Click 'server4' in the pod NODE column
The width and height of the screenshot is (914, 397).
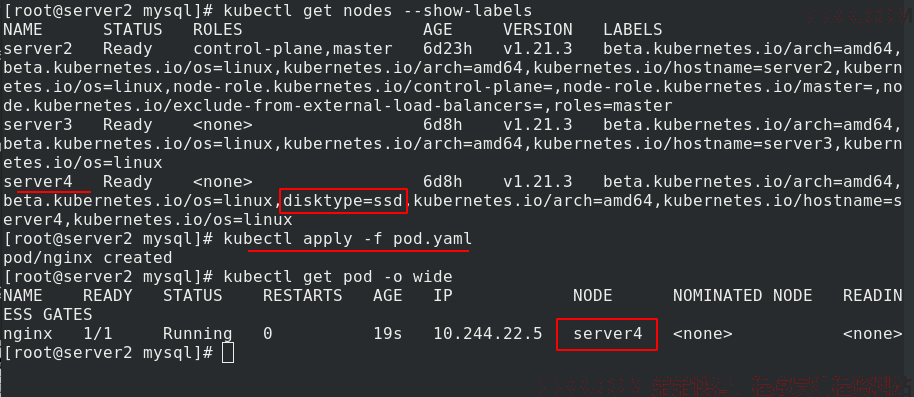point(607,334)
